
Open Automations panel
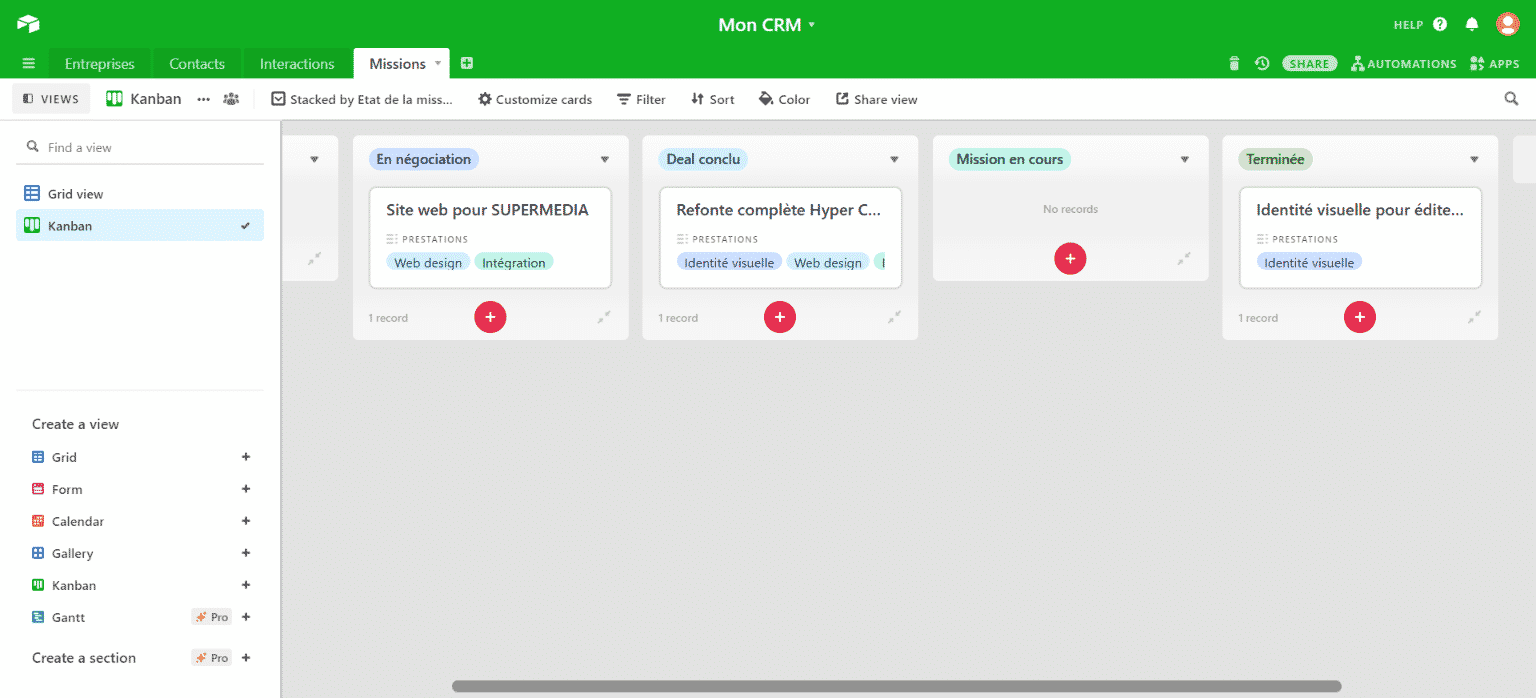pos(1403,64)
